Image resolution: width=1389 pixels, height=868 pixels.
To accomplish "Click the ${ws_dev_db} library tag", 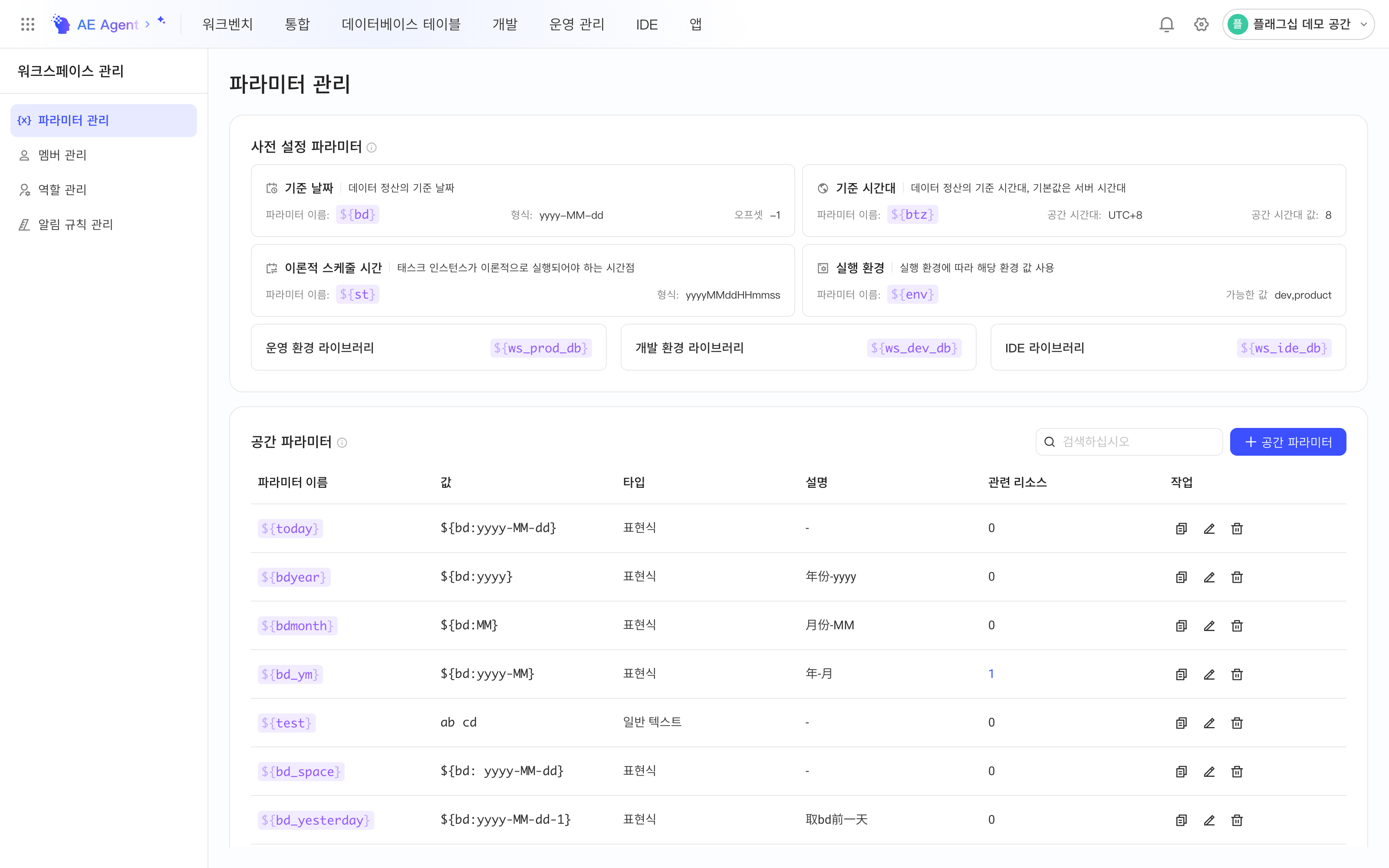I will (x=914, y=348).
